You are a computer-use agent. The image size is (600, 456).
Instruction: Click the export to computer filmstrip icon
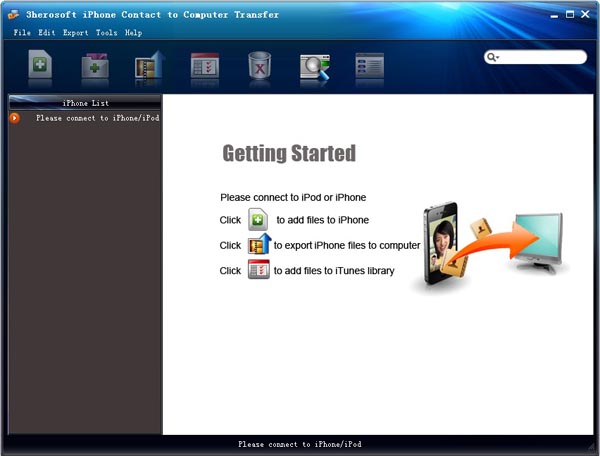coord(149,67)
